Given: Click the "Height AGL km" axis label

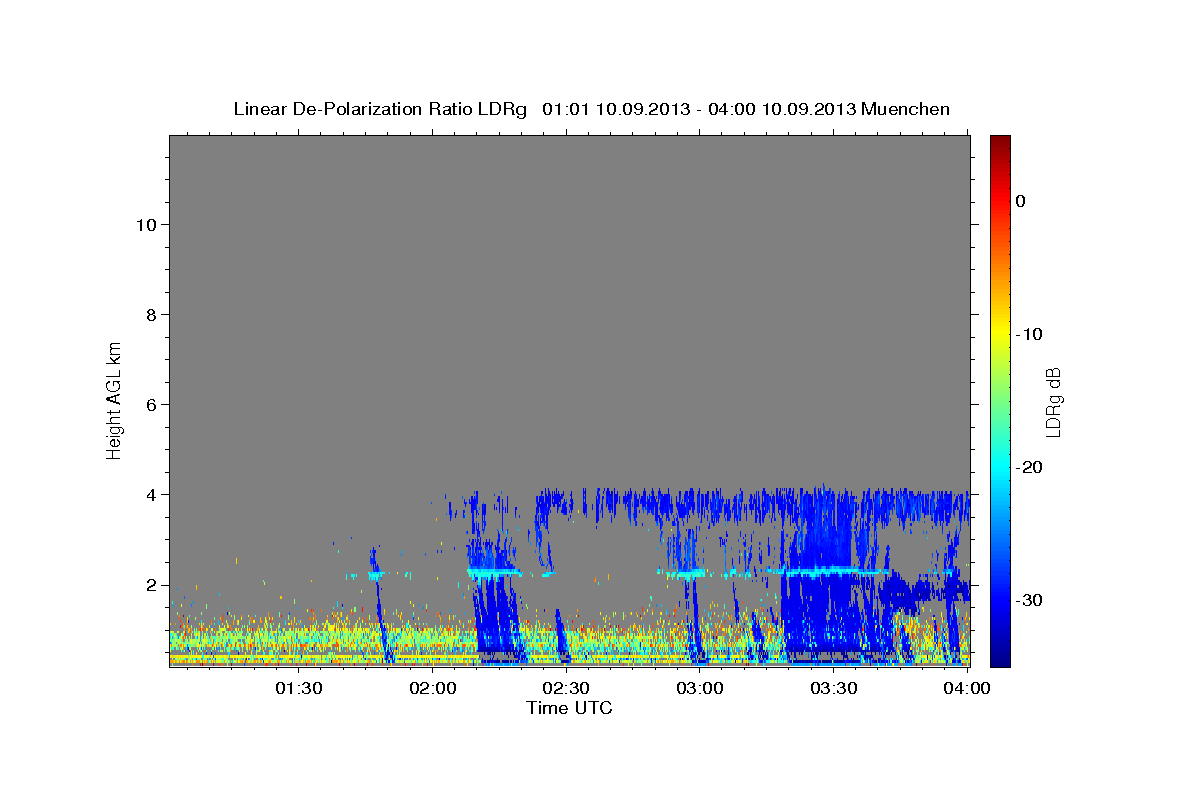Looking at the screenshot, I should (x=114, y=399).
